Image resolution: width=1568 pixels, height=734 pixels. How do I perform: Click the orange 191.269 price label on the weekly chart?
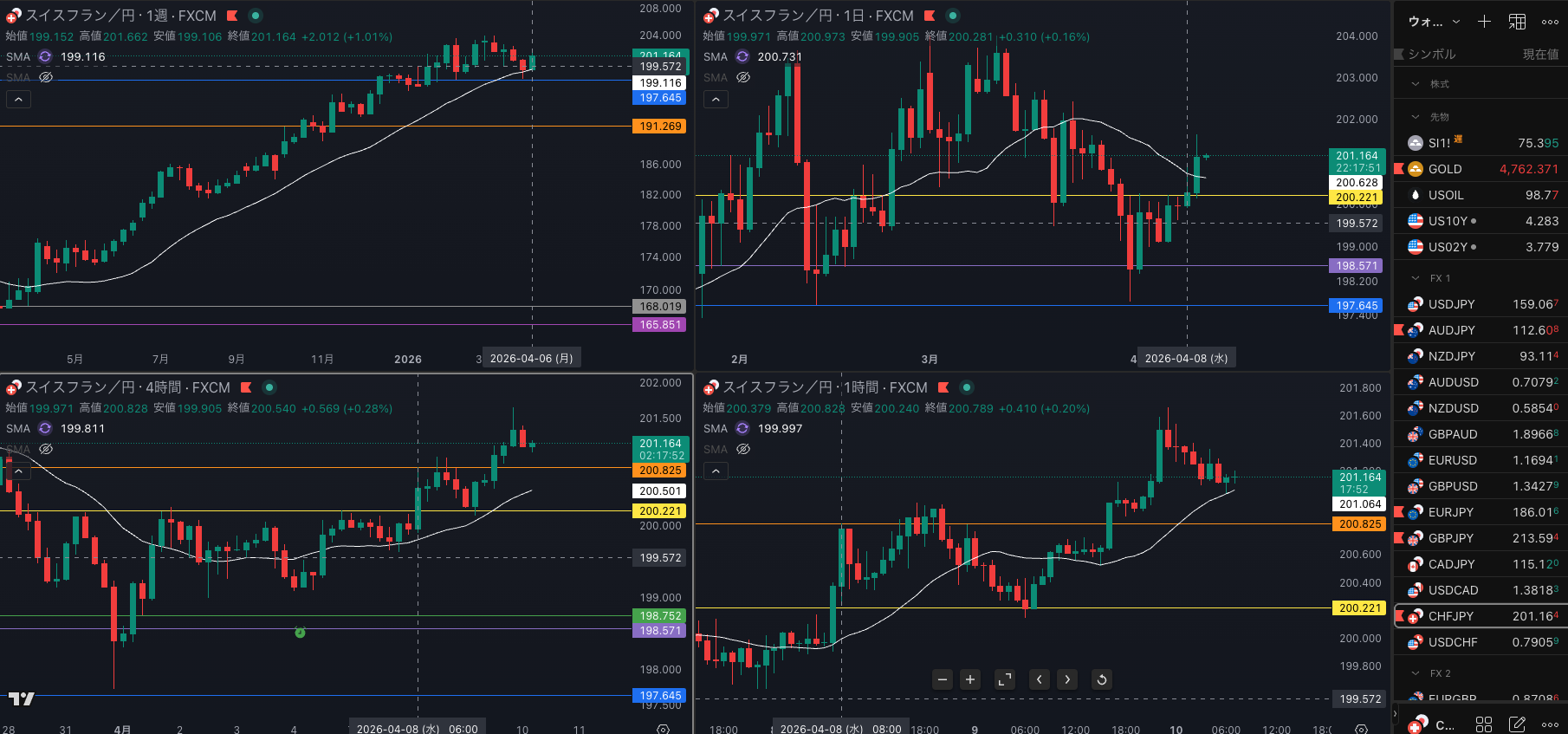coord(660,127)
